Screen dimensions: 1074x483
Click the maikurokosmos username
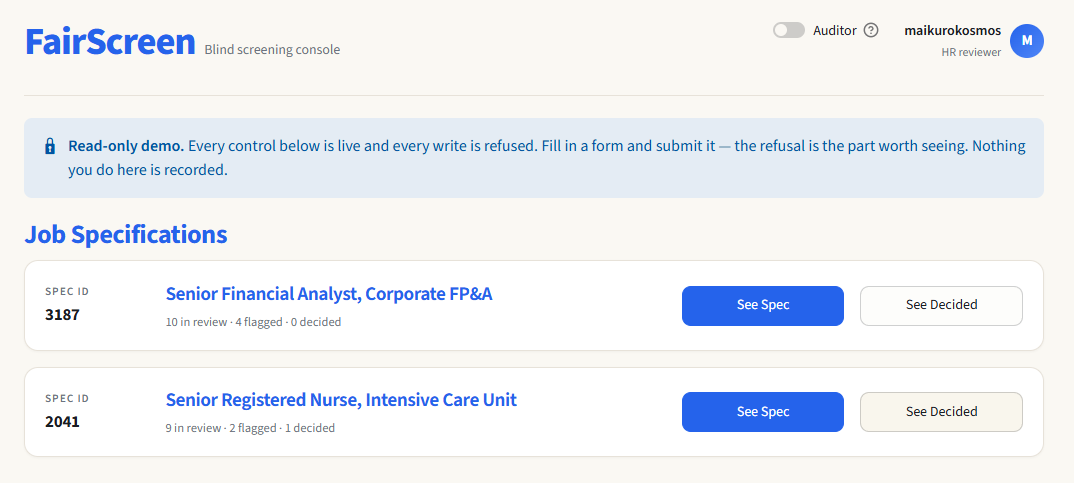[x=953, y=31]
